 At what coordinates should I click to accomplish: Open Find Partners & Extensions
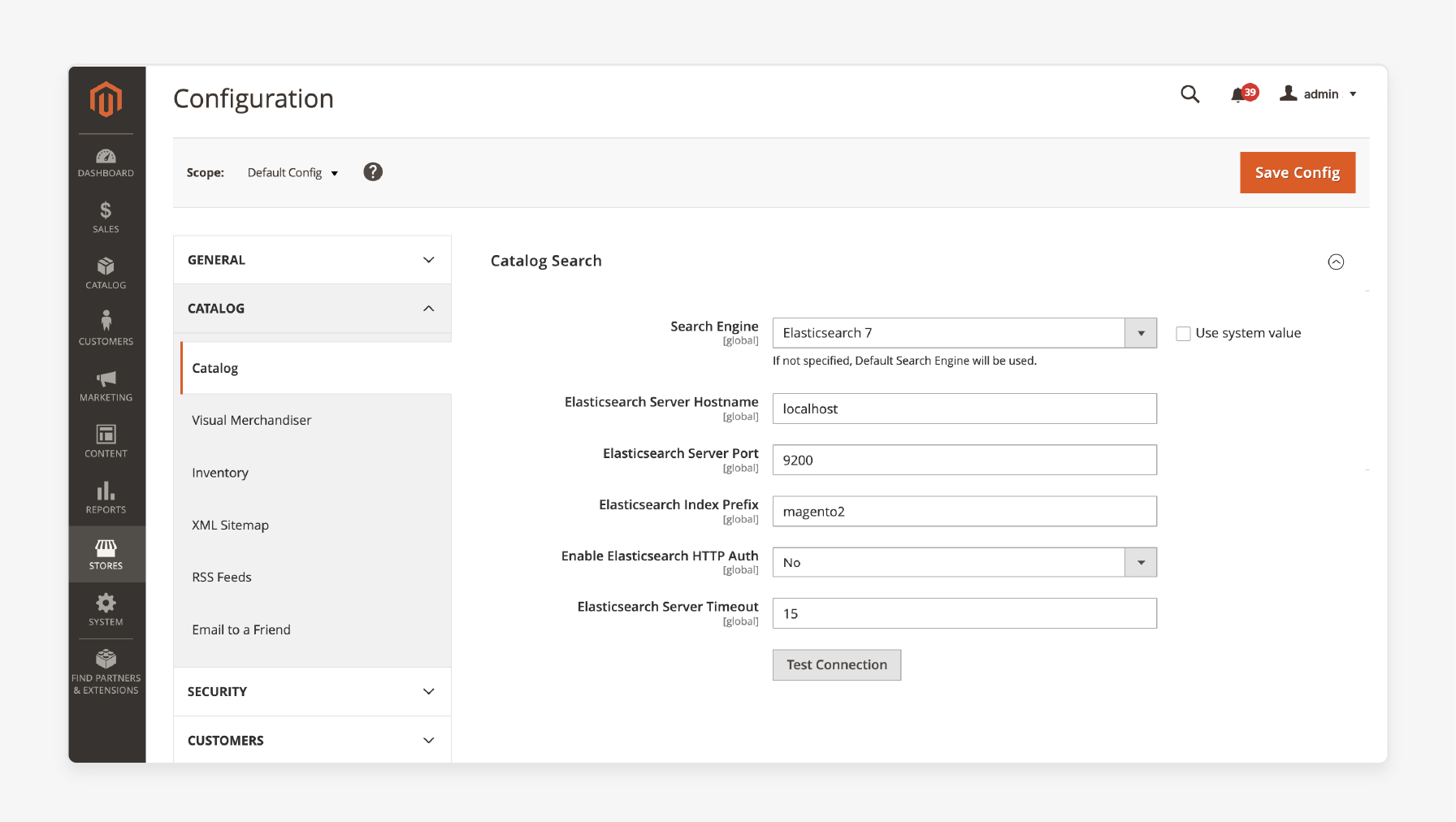point(106,673)
